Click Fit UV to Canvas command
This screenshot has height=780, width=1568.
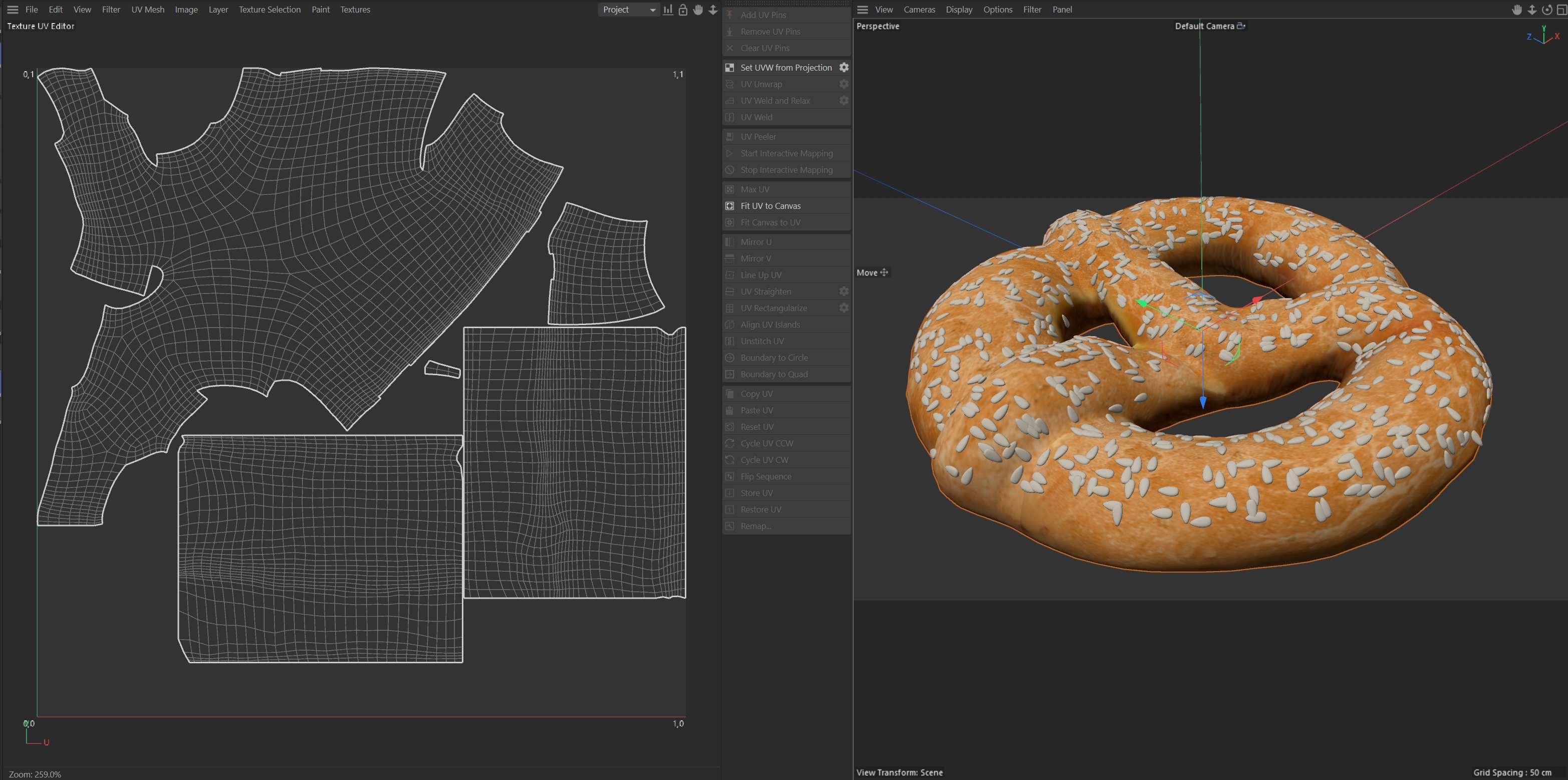[x=770, y=206]
